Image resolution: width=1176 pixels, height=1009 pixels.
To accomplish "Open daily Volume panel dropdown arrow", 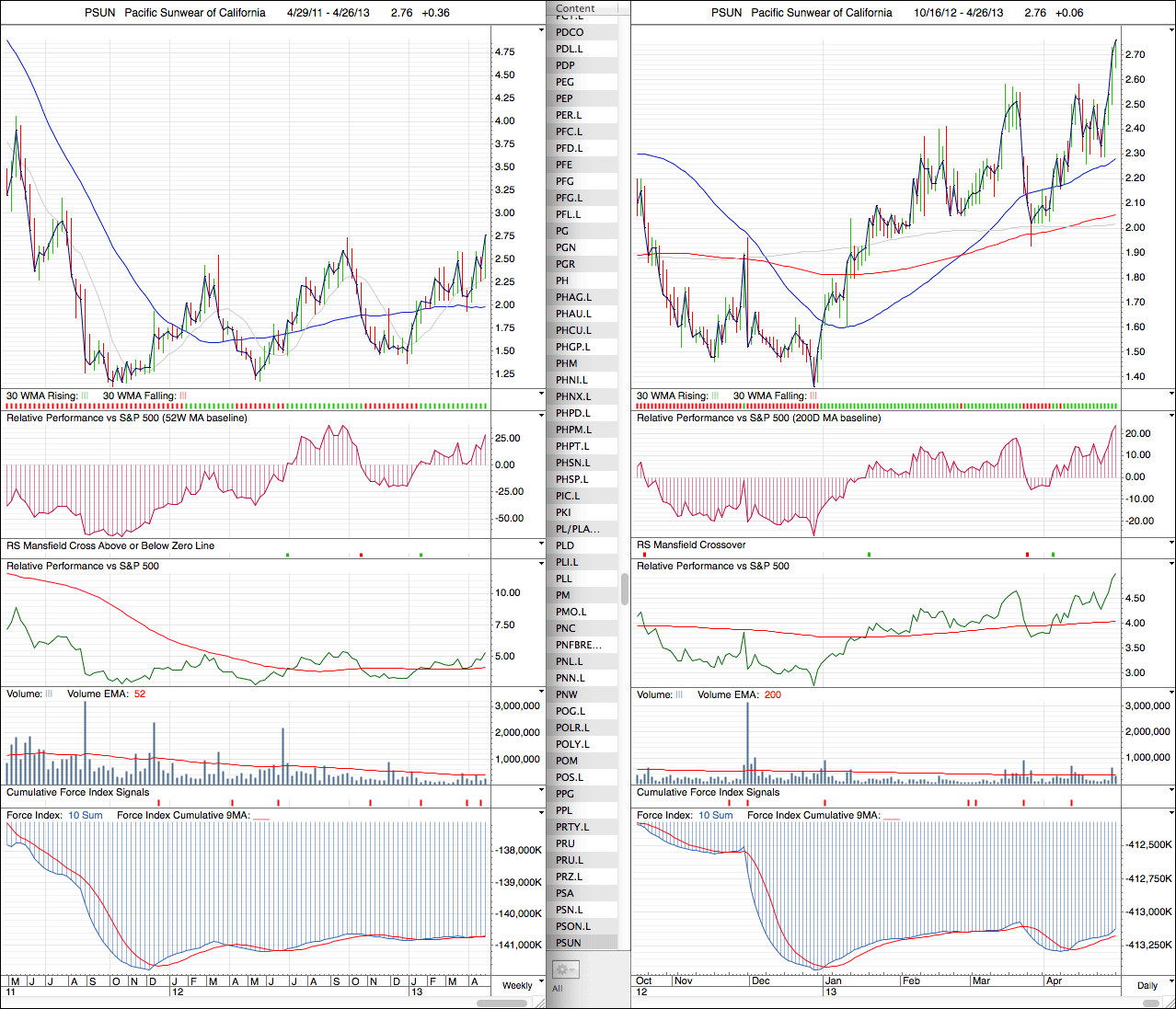I will point(1171,693).
